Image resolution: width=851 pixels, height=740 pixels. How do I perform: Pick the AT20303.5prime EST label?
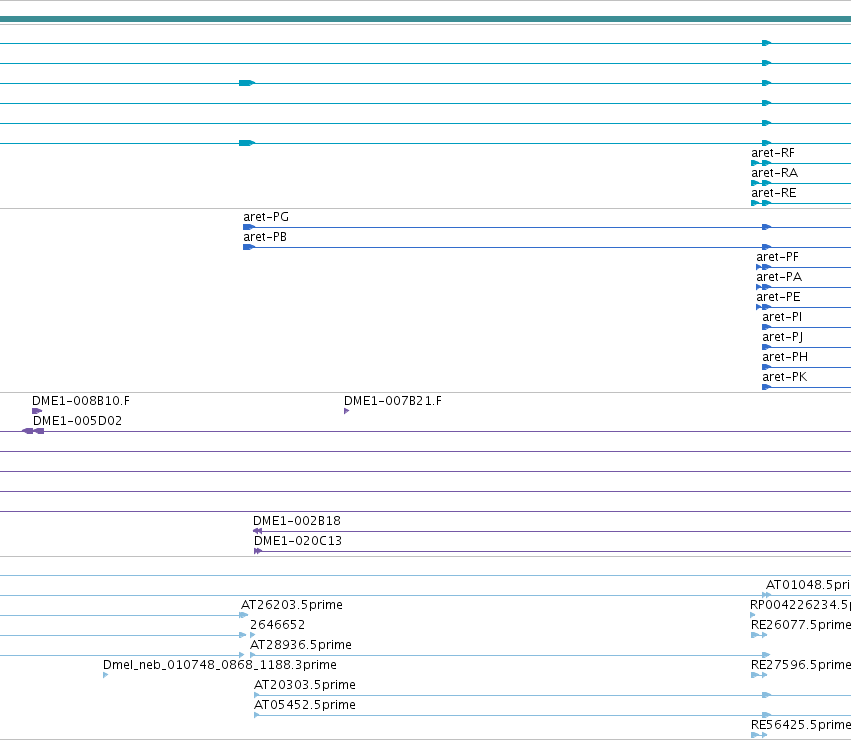[305, 685]
